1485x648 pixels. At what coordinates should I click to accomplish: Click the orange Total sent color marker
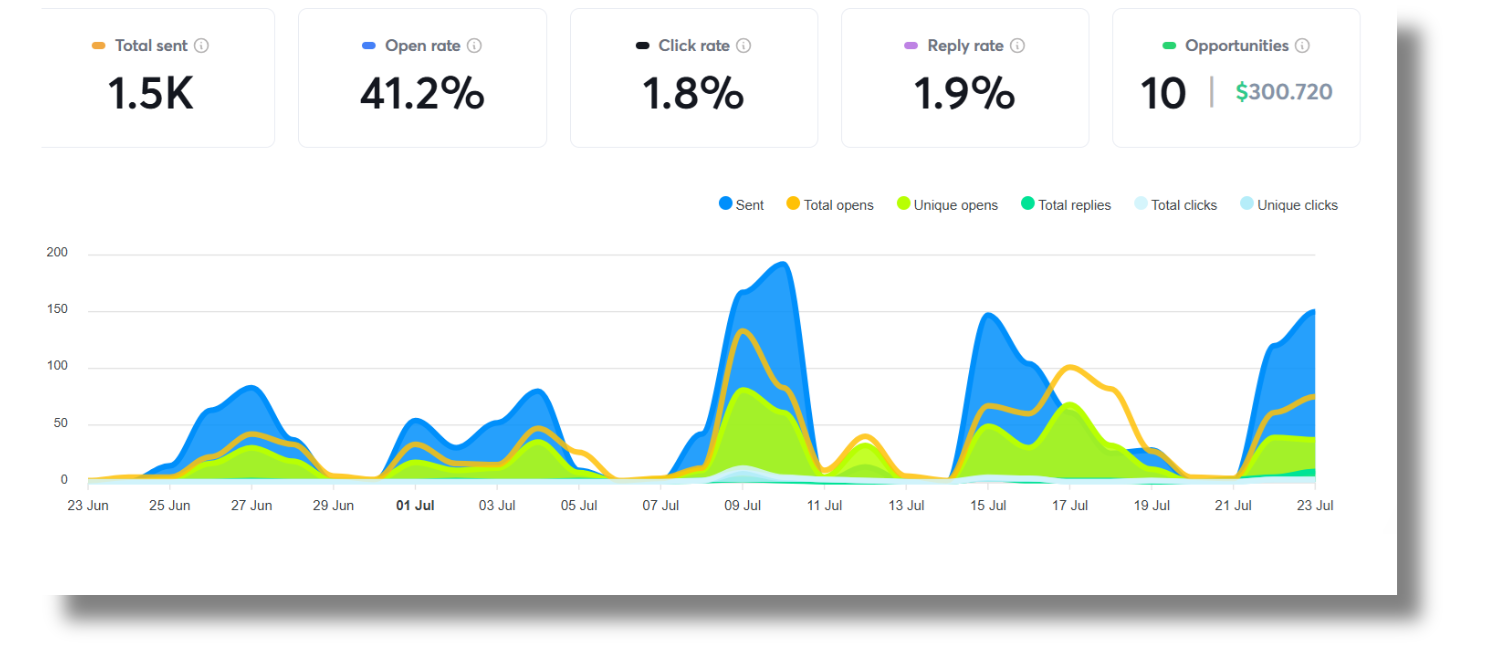tap(98, 46)
